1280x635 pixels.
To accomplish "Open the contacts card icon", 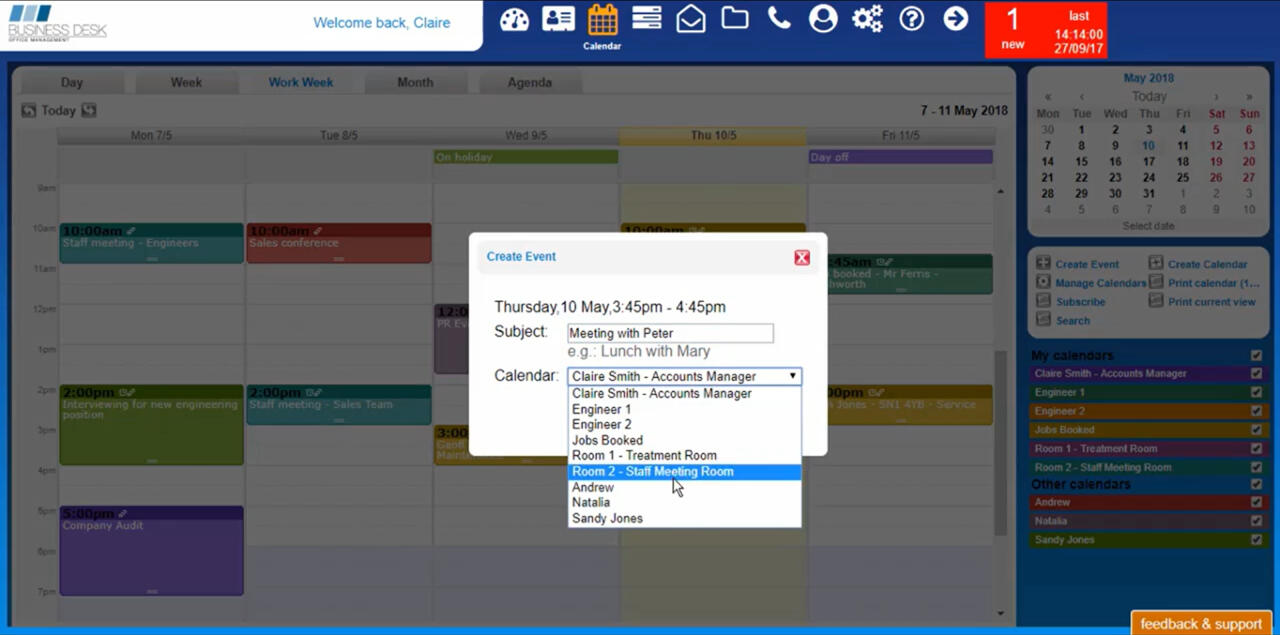I will (x=558, y=19).
